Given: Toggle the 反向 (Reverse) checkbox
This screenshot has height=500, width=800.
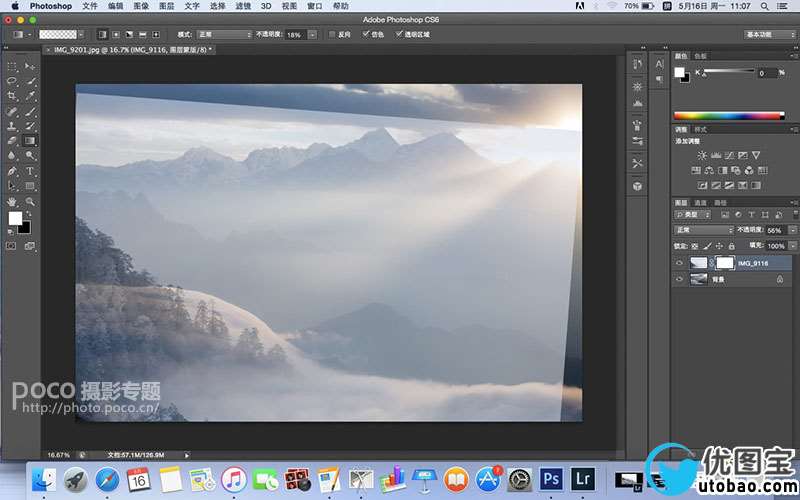Looking at the screenshot, I should click(332, 35).
